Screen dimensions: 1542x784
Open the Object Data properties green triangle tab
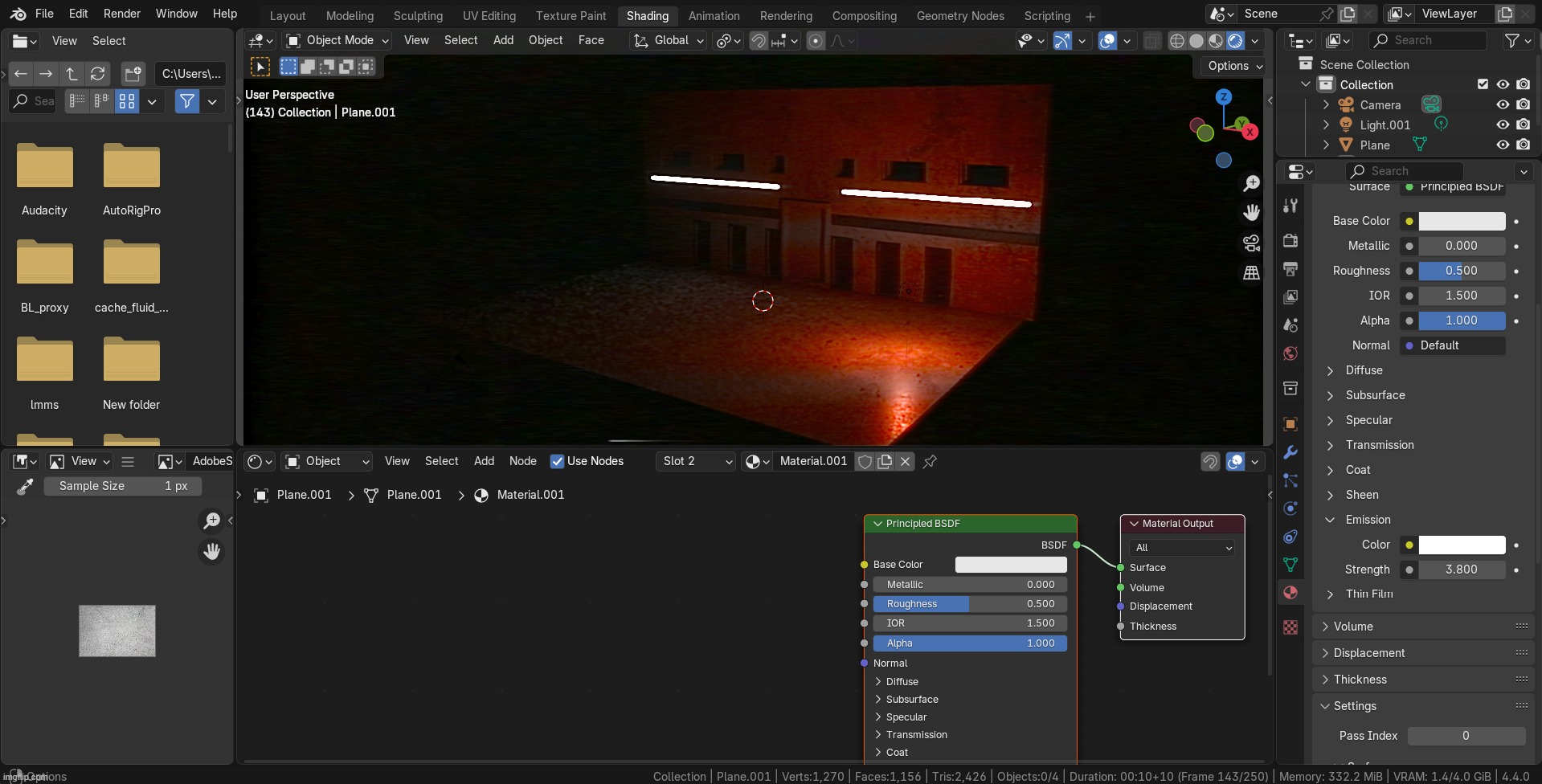click(x=1290, y=565)
